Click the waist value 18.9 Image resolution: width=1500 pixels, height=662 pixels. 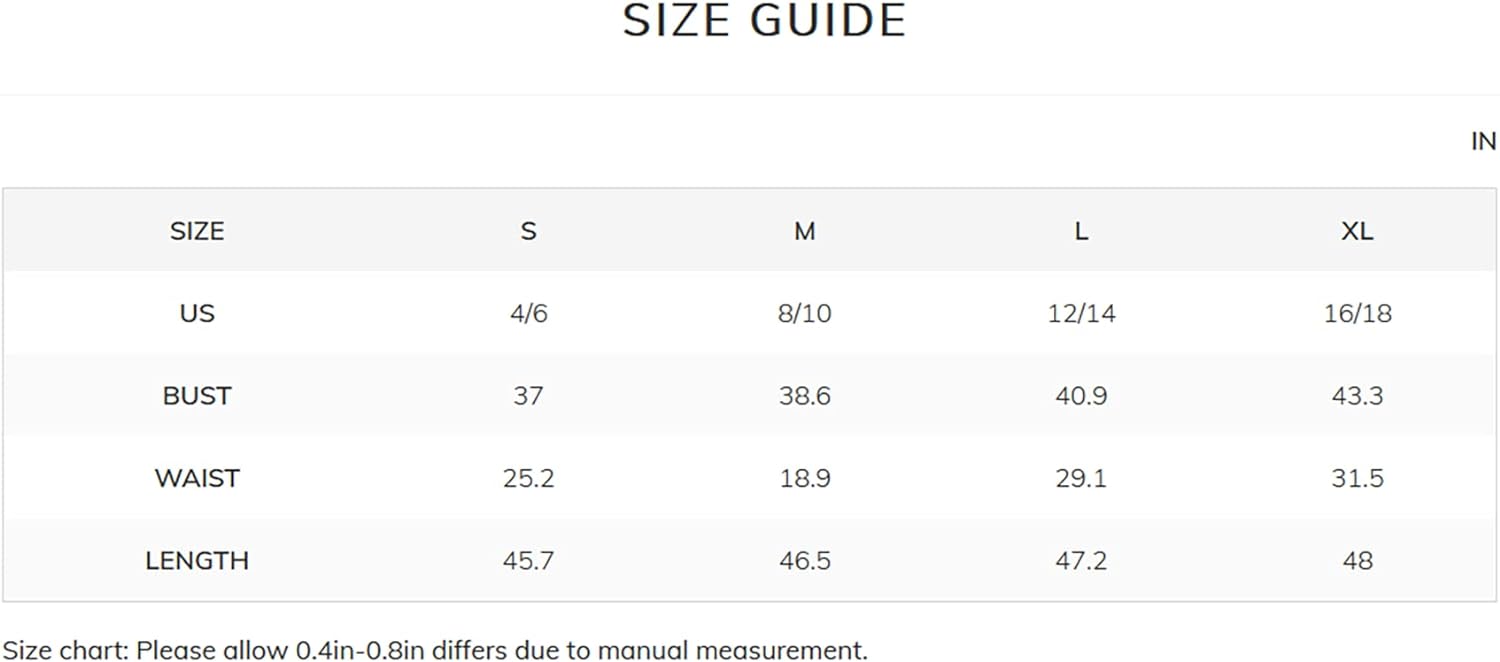(805, 478)
